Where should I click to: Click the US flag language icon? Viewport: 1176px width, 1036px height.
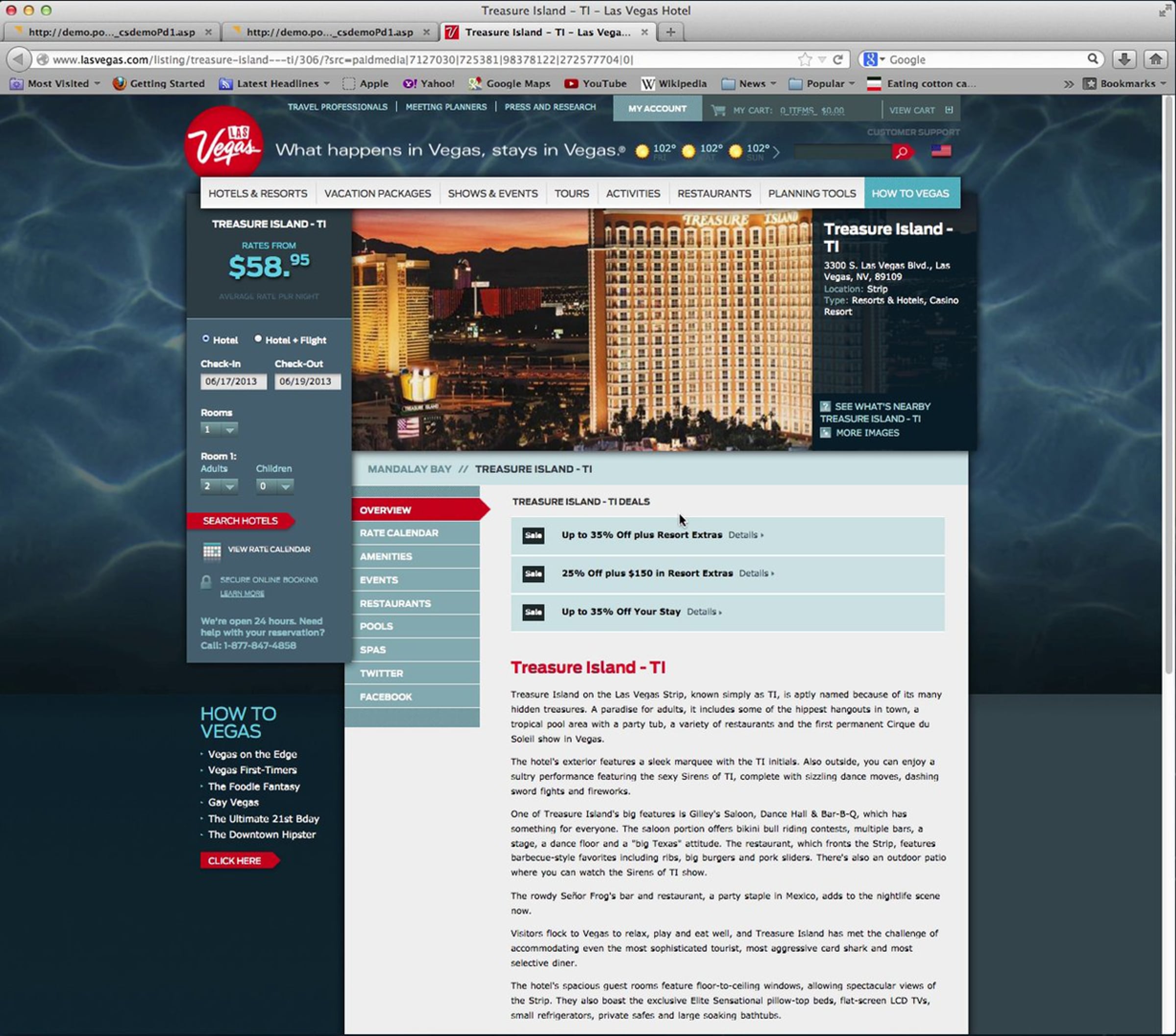point(941,151)
